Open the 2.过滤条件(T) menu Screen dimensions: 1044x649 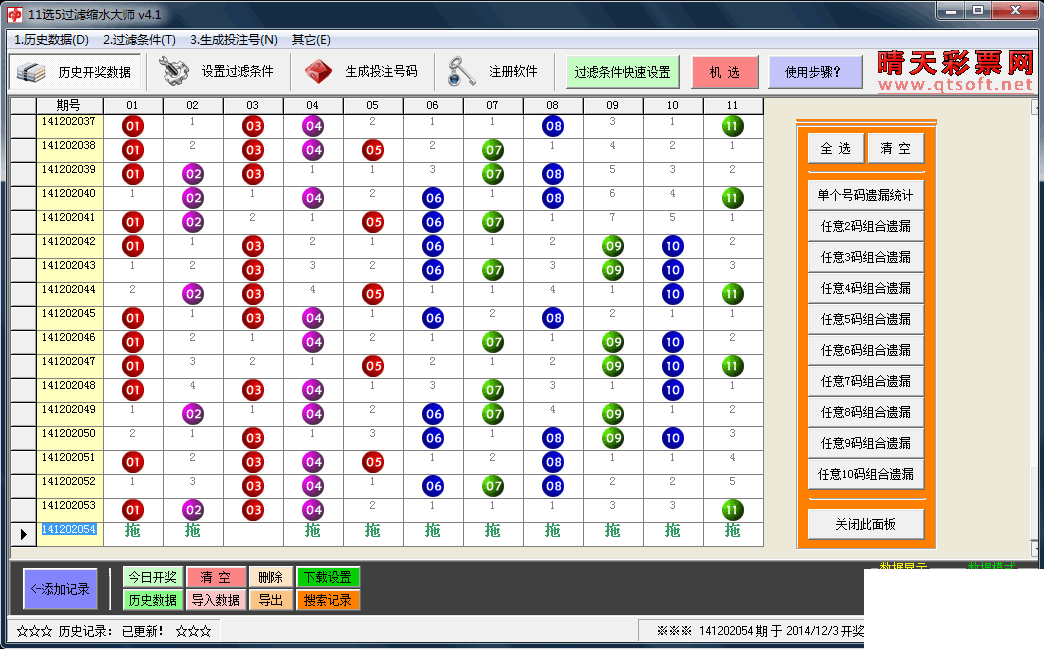pyautogui.click(x=139, y=40)
